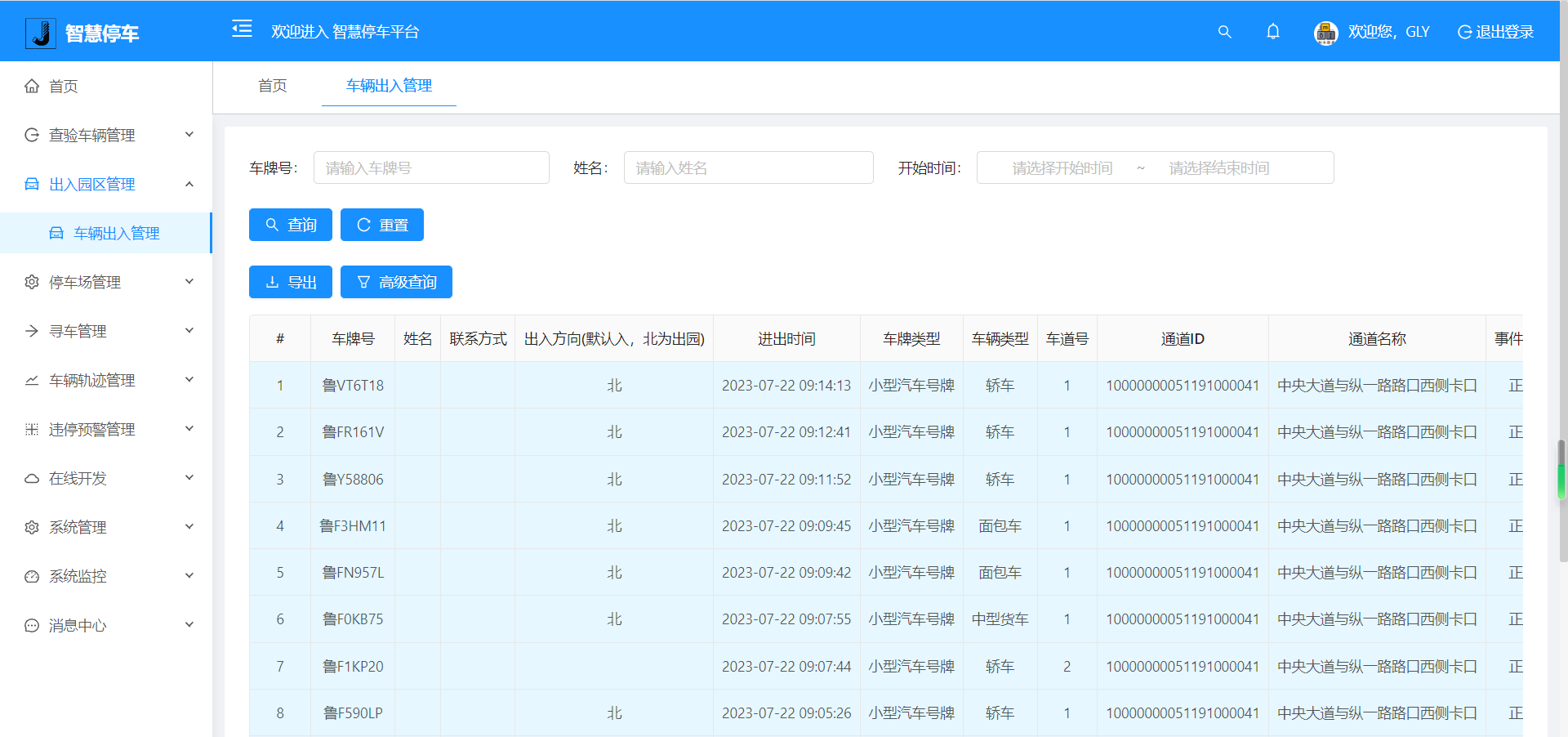Click plate cell 鲁FR161V
1568x737 pixels.
(353, 432)
